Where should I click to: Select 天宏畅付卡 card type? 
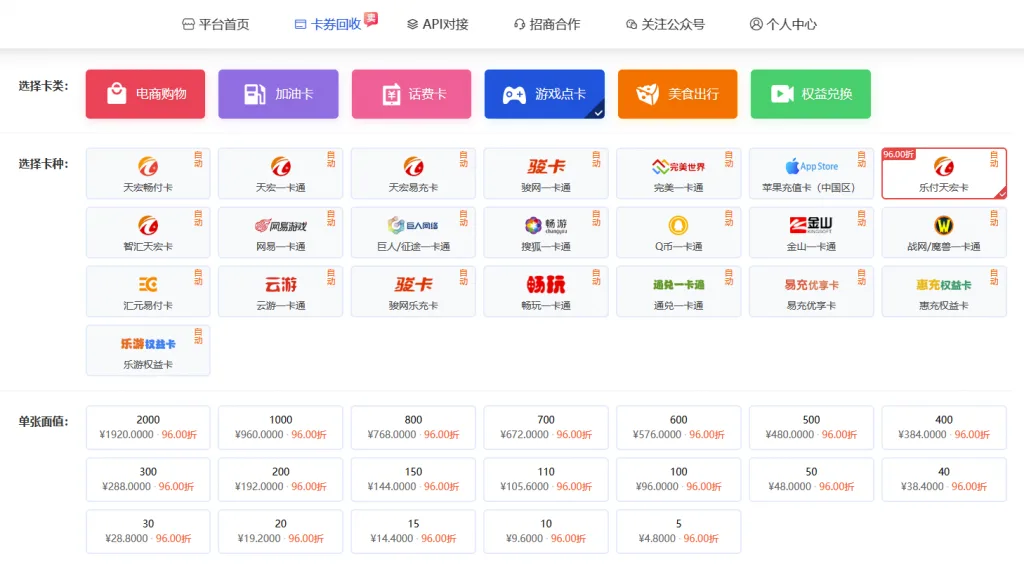click(x=148, y=174)
